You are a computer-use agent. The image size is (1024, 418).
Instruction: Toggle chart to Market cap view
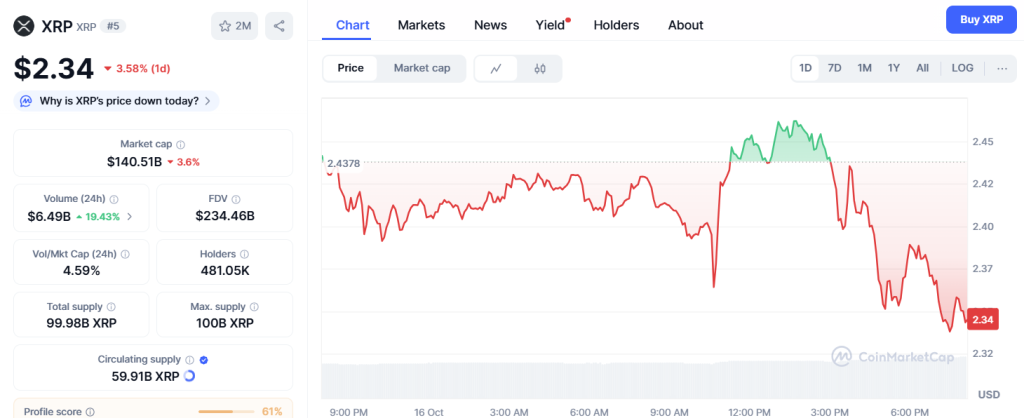click(x=421, y=68)
